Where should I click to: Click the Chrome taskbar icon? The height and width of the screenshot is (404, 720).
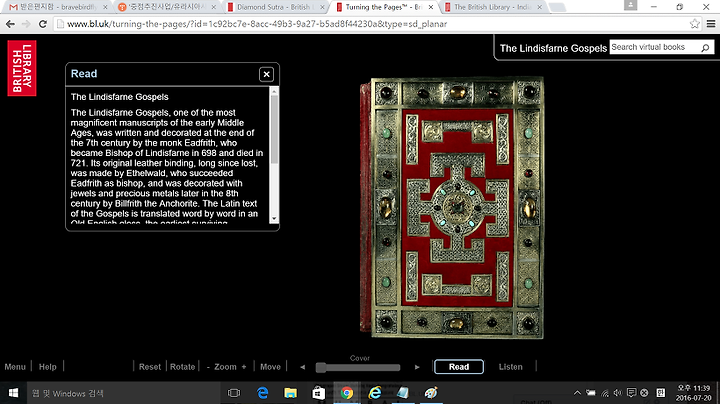pos(347,393)
